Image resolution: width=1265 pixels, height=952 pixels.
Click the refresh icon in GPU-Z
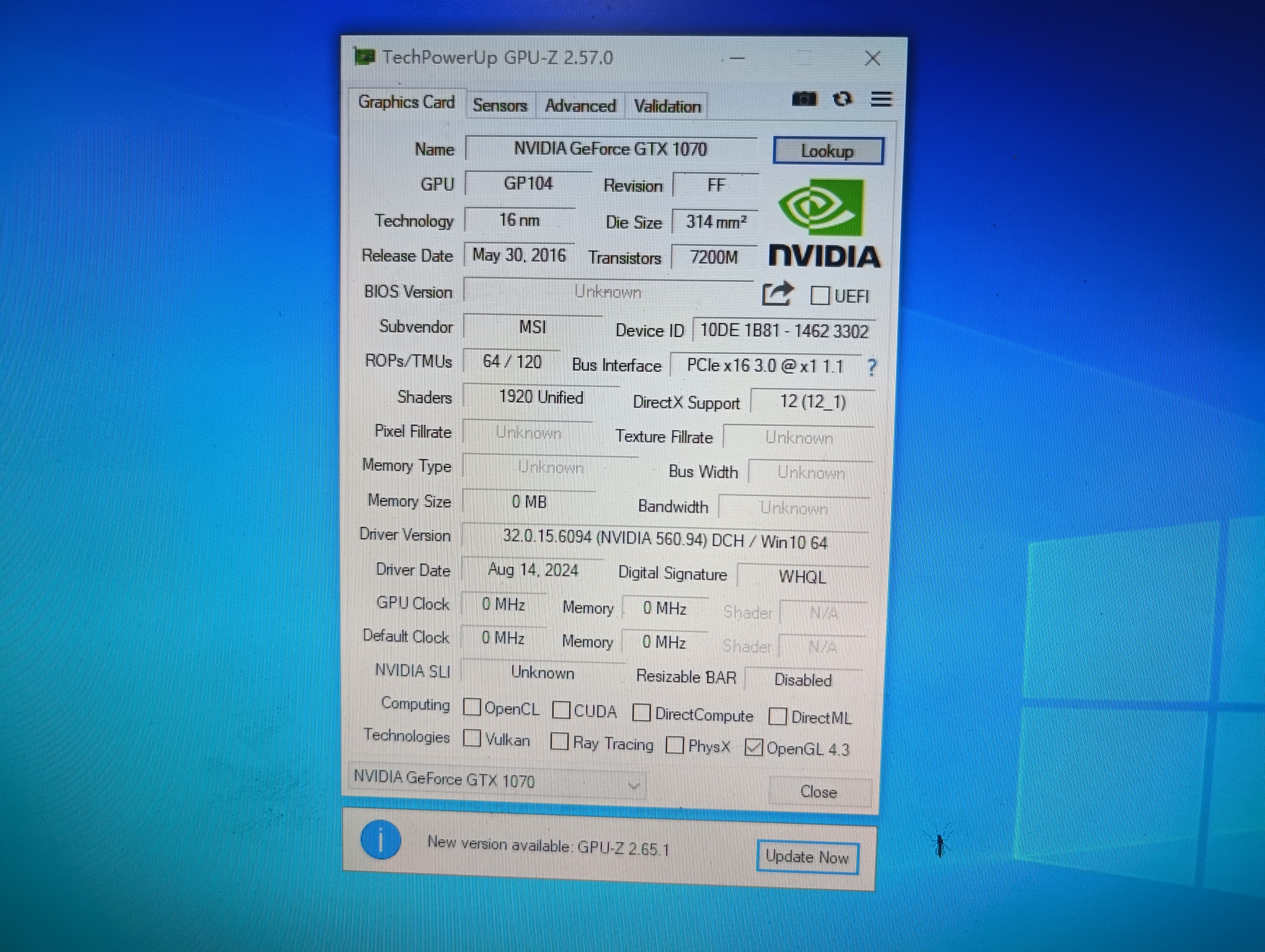click(842, 99)
